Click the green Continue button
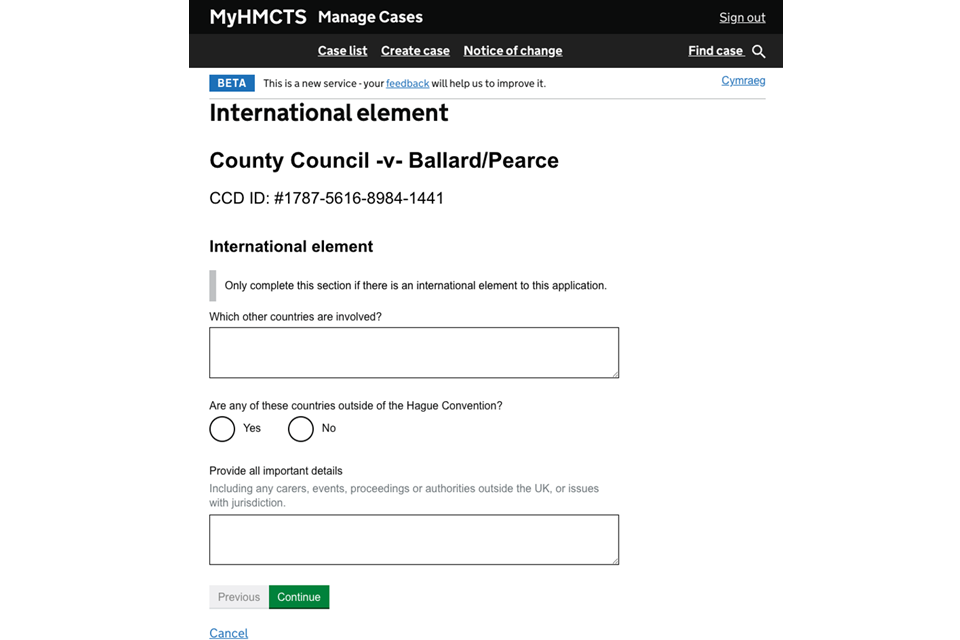The image size is (960, 640). [299, 597]
